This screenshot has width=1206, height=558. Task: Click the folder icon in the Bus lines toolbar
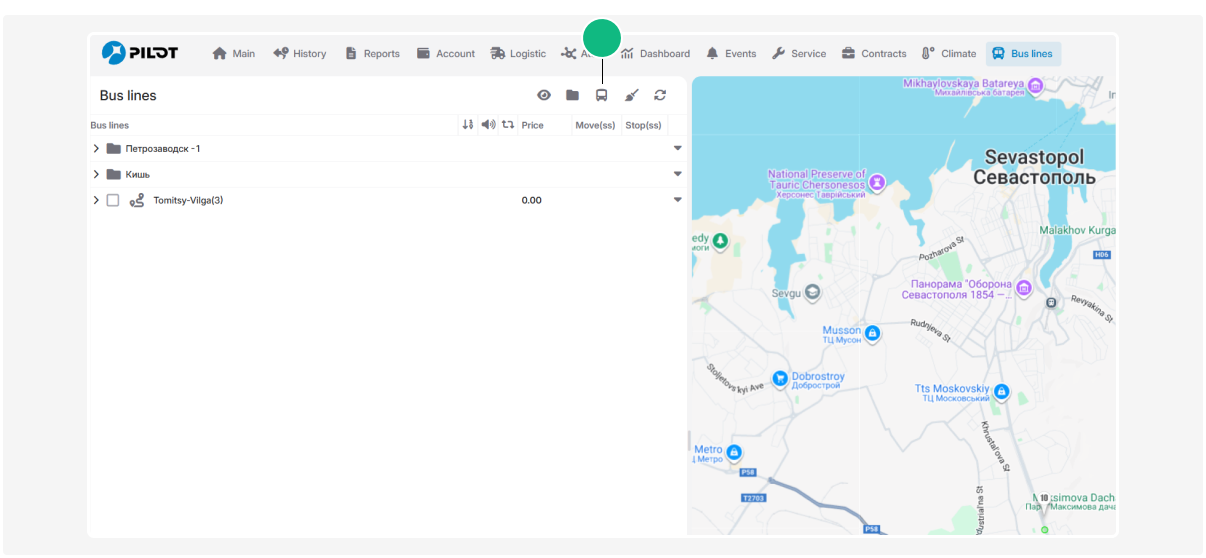pyautogui.click(x=573, y=95)
